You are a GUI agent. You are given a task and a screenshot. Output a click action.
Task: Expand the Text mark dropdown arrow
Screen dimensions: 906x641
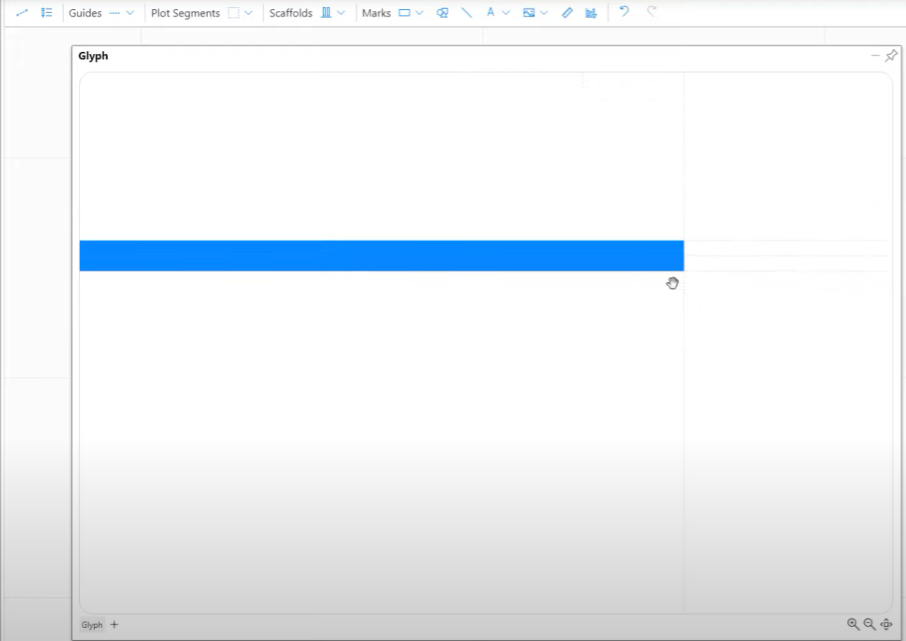point(506,13)
